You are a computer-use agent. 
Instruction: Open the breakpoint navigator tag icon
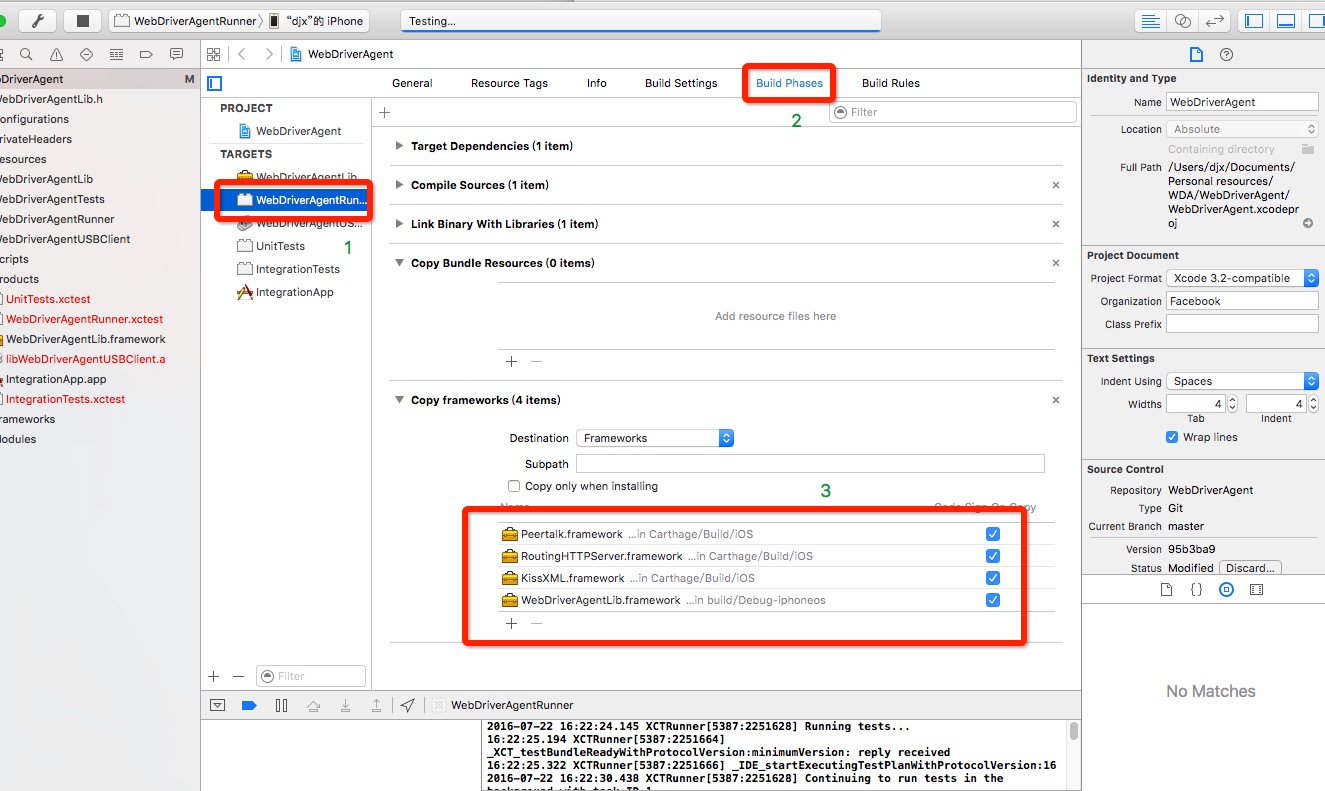pos(146,54)
